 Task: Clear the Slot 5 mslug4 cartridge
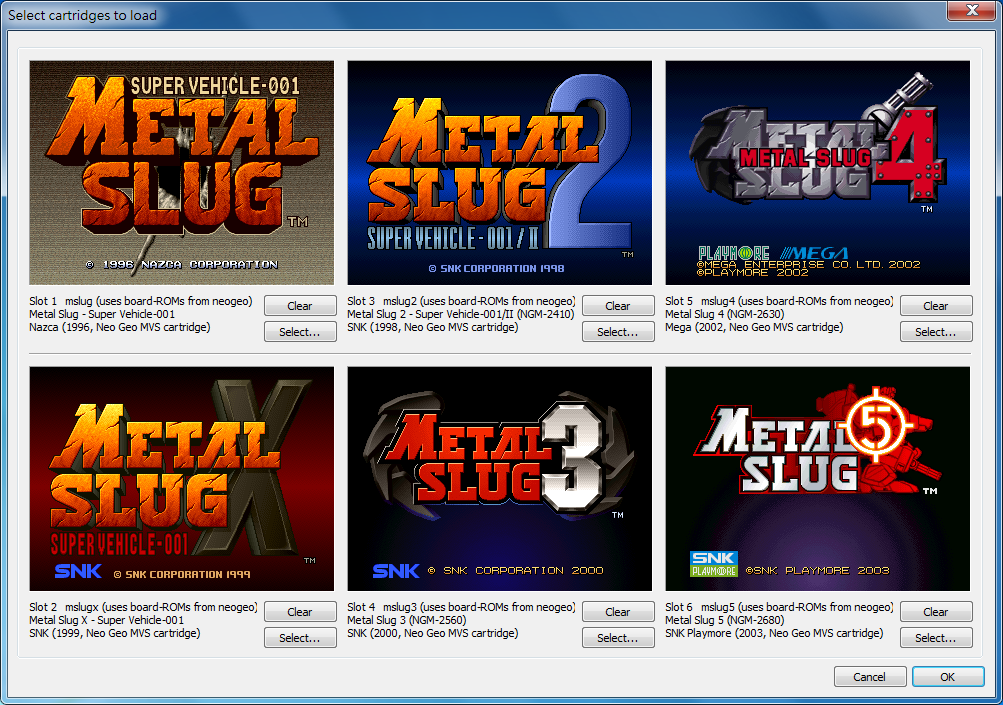click(x=936, y=306)
